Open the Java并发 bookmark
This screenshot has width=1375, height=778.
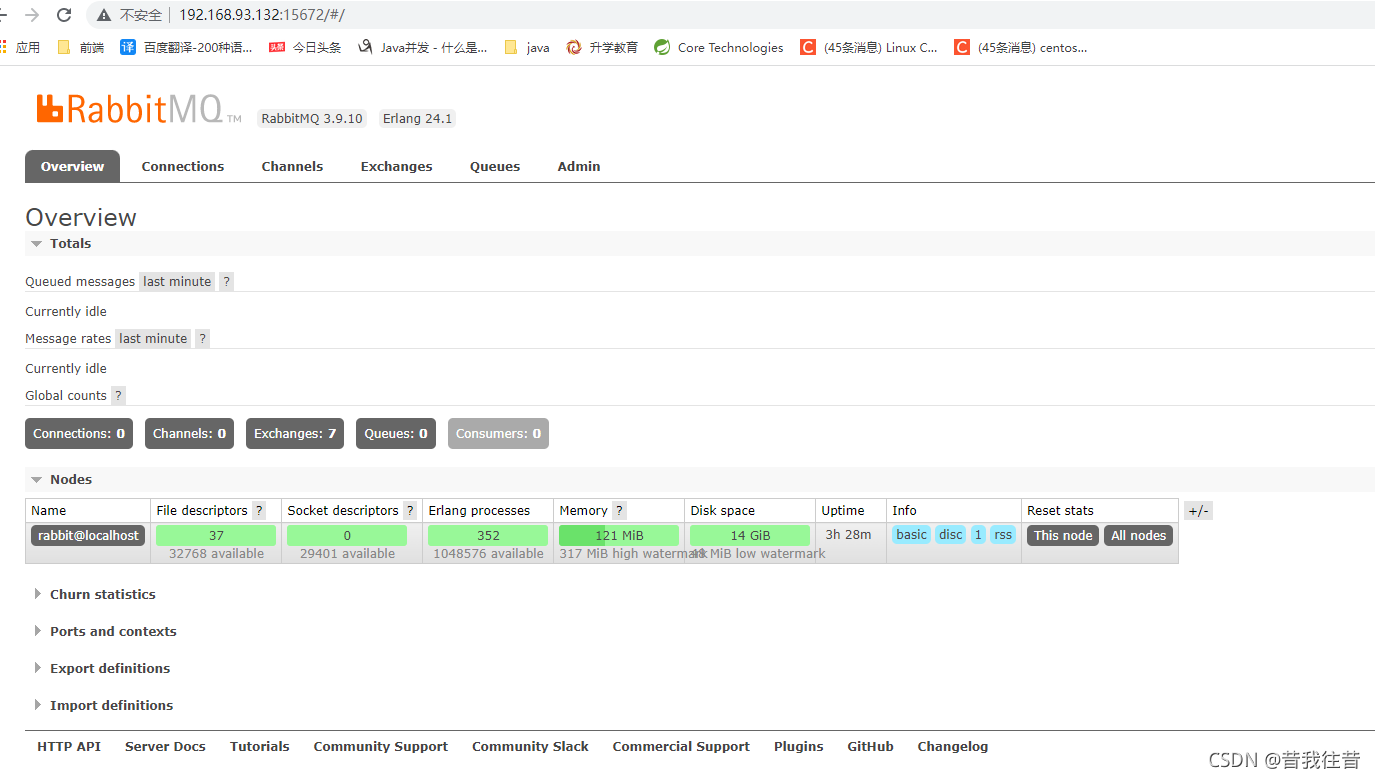423,47
